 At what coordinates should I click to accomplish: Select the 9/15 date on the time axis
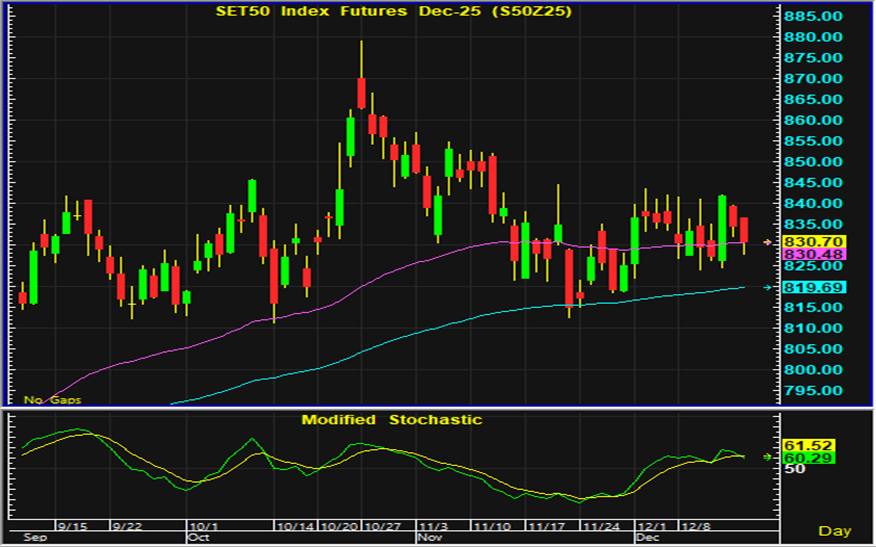(x=70, y=524)
